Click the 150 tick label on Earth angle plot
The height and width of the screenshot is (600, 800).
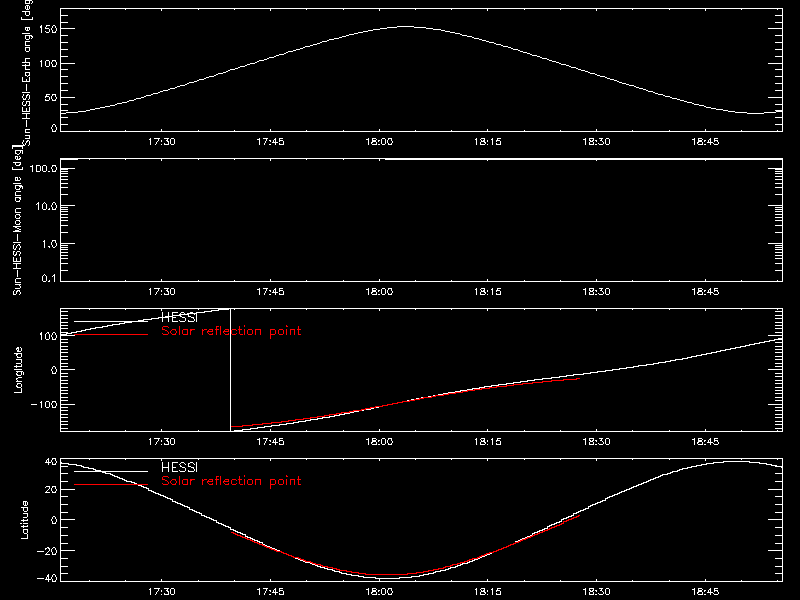pyautogui.click(x=48, y=29)
